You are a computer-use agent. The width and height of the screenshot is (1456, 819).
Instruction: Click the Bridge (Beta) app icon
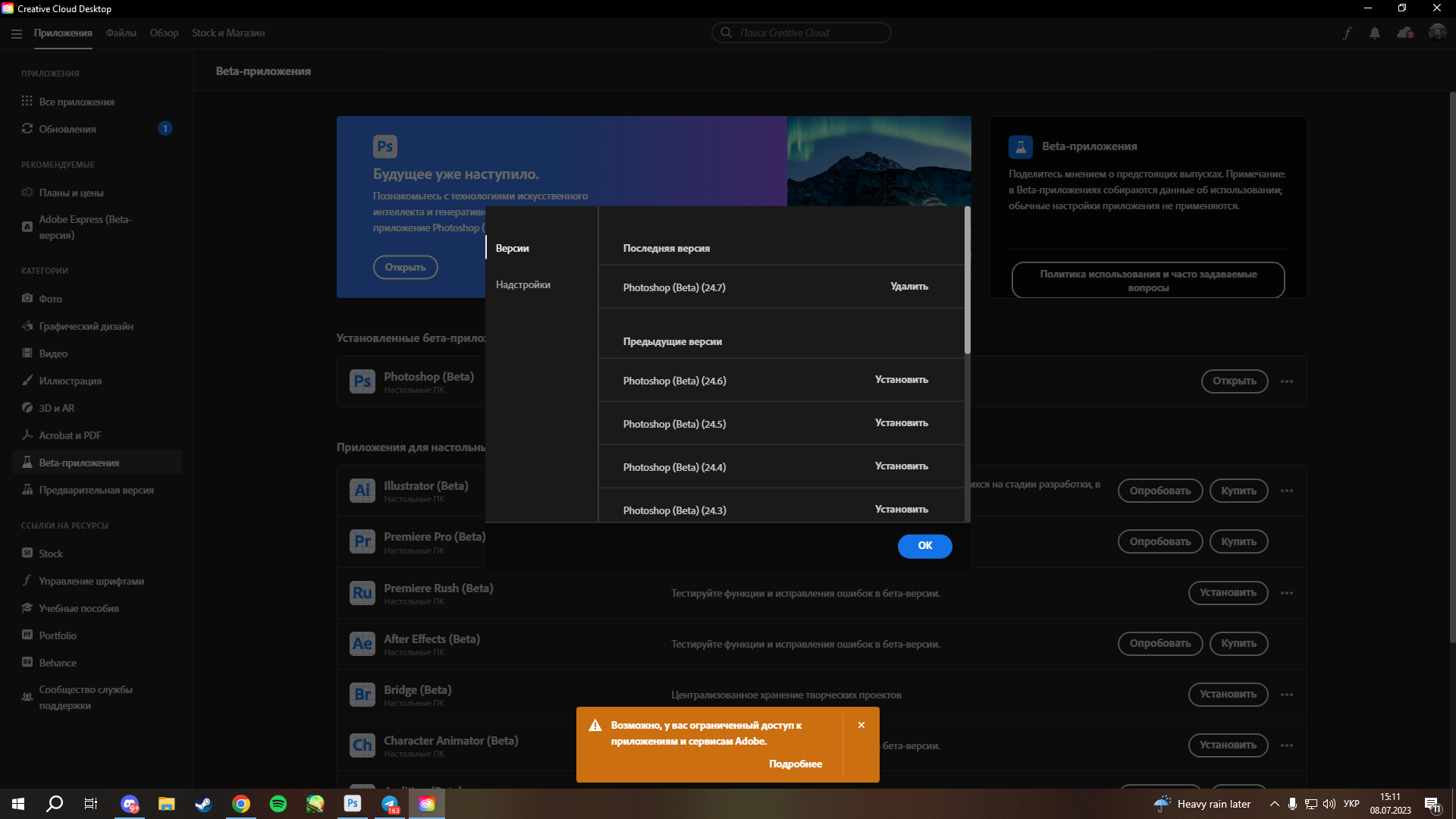click(x=362, y=695)
